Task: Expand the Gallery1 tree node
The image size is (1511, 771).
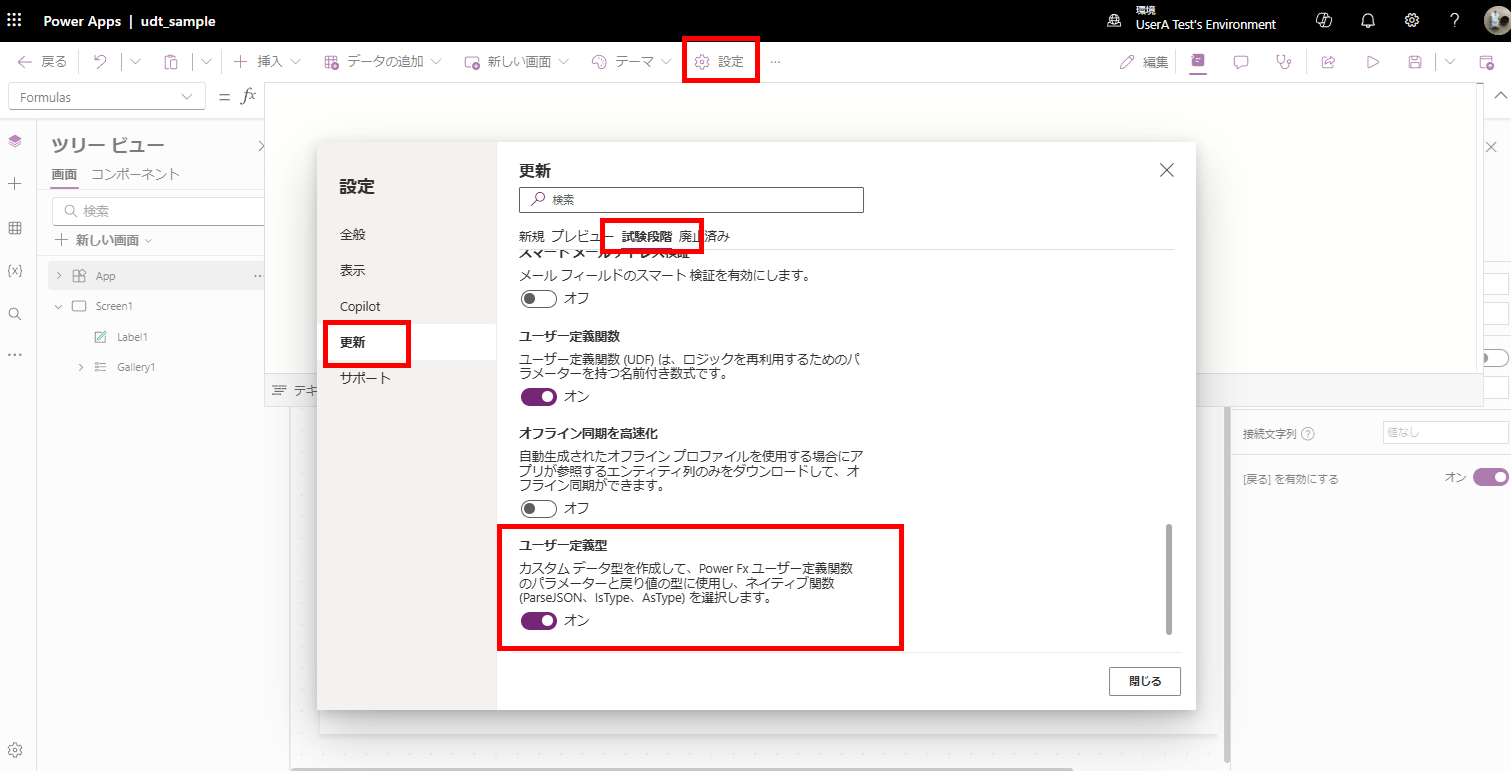Action: coord(81,367)
